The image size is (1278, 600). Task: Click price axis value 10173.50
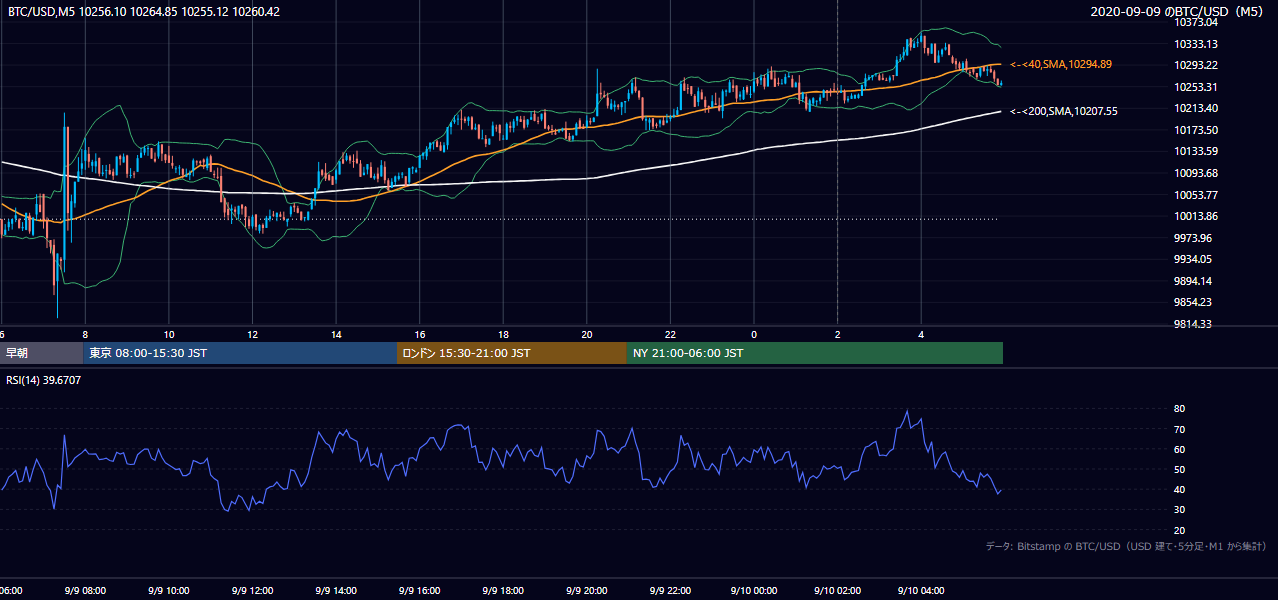pos(1196,130)
